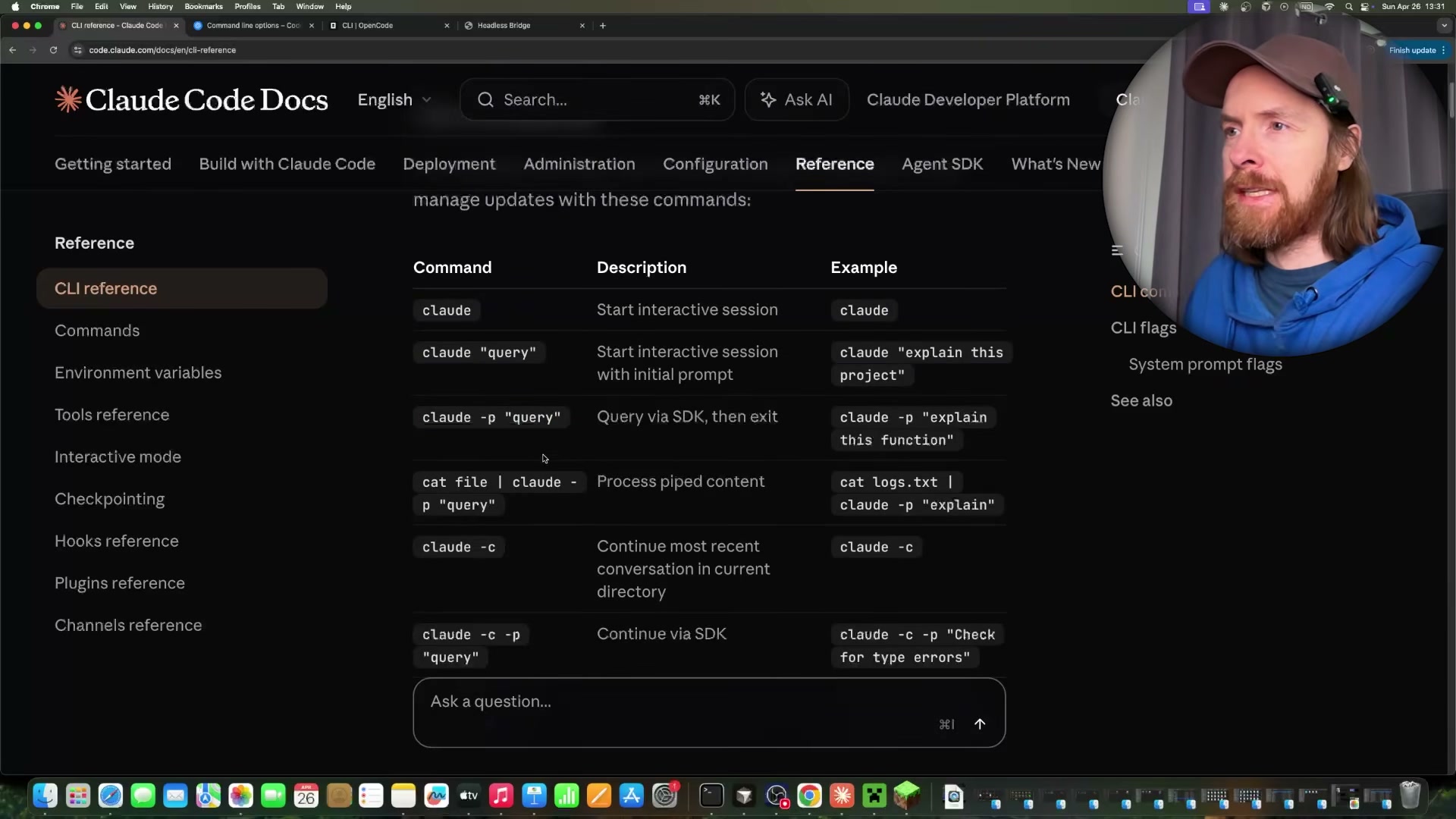Open Interactive mode sidebar page
Viewport: 1456px width, 819px height.
tap(118, 457)
